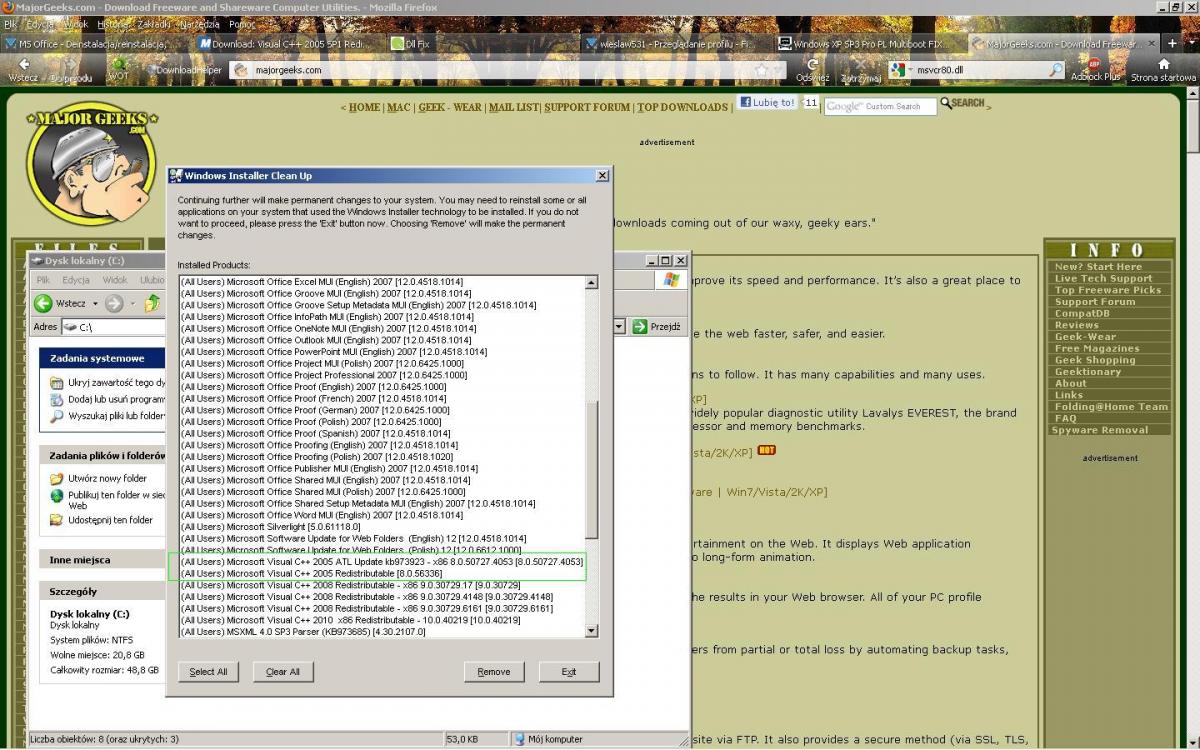The height and width of the screenshot is (750, 1200).
Task: Click the red HOT badge icon
Action: click(767, 450)
